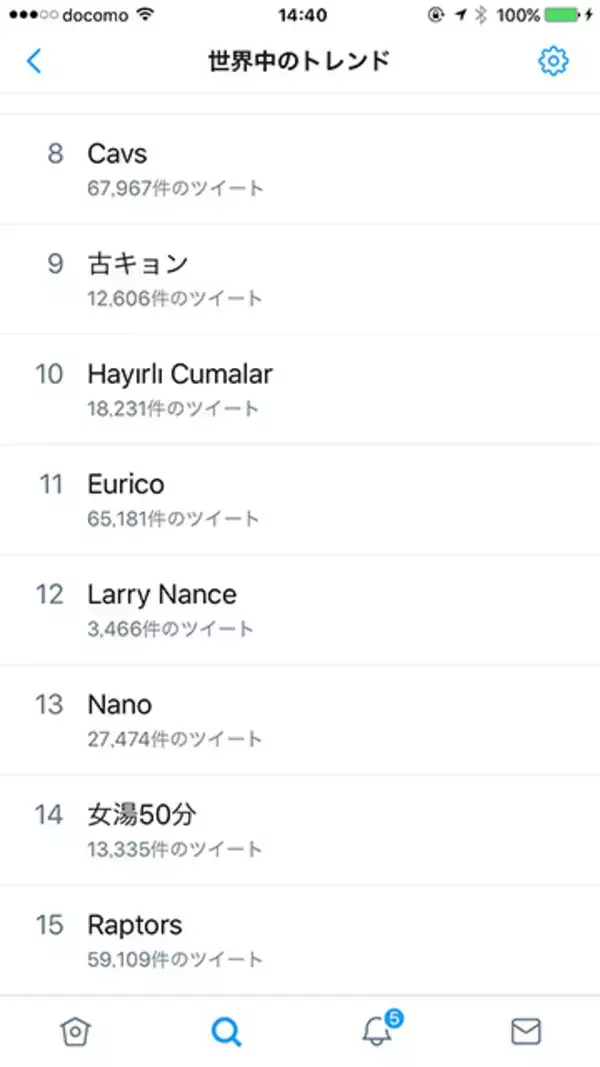View the Eurico trend

126,484
